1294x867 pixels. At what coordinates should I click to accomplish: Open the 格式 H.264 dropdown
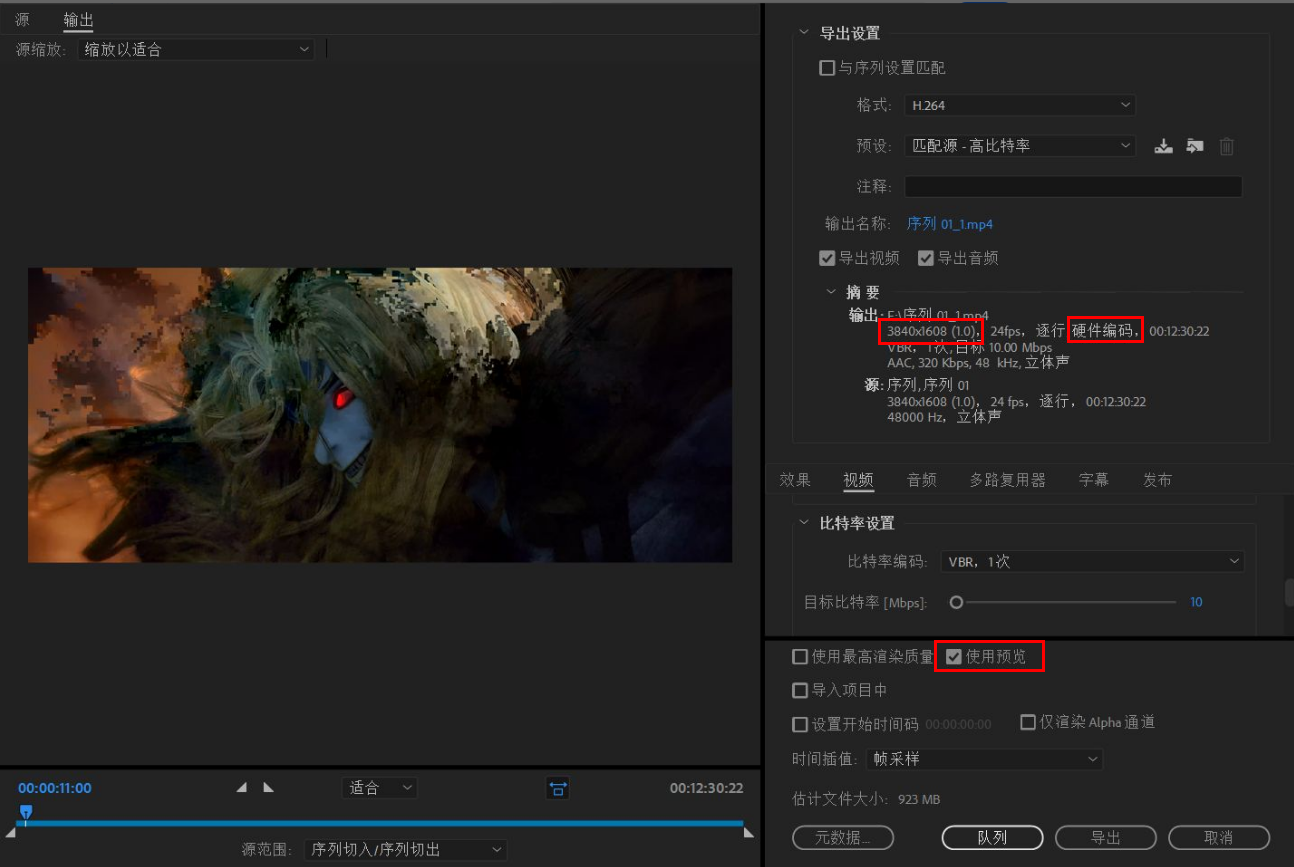(x=1020, y=105)
